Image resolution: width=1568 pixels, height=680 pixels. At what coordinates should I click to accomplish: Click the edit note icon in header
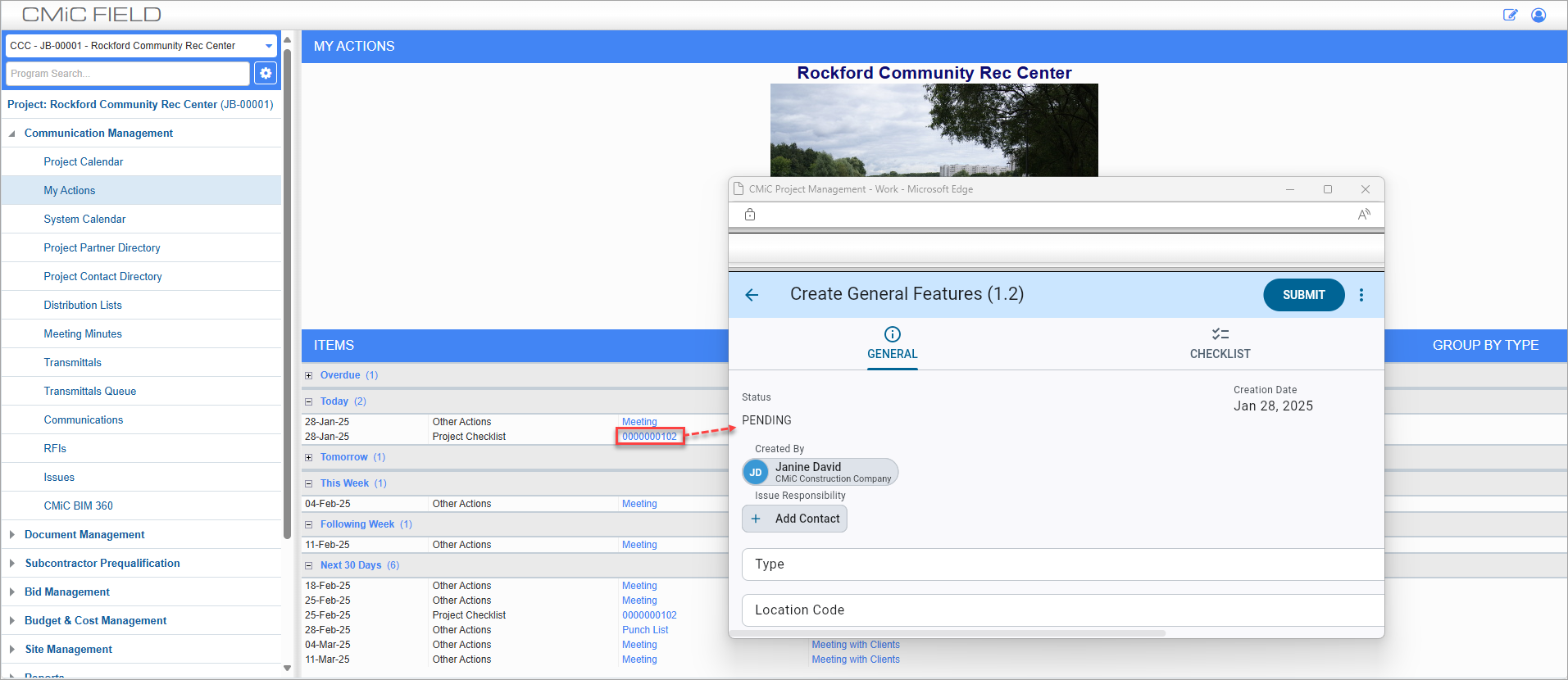click(1510, 15)
